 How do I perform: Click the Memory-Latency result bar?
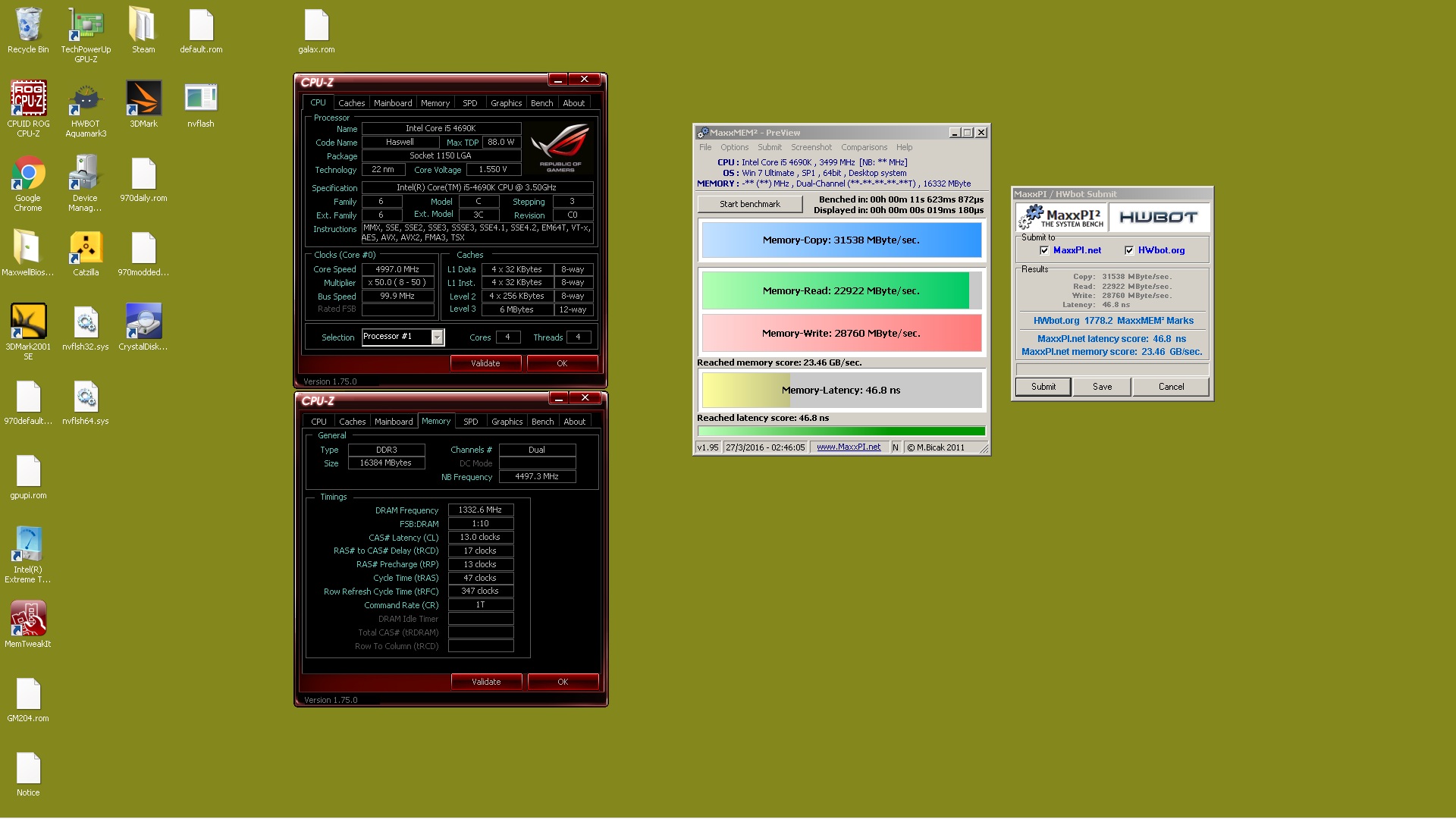tap(842, 390)
